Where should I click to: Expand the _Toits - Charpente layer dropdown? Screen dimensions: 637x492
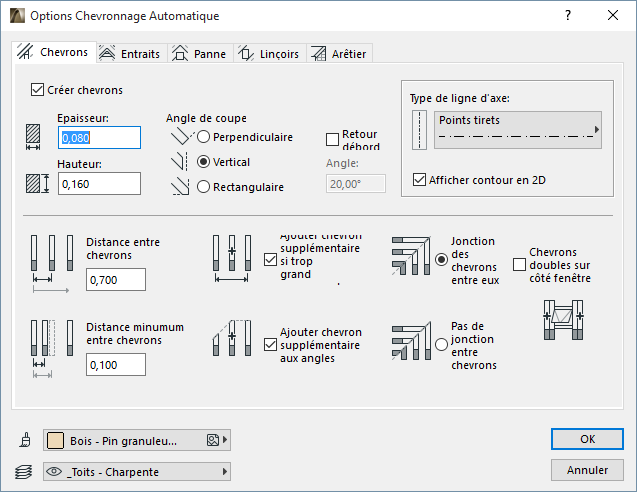pos(137,472)
